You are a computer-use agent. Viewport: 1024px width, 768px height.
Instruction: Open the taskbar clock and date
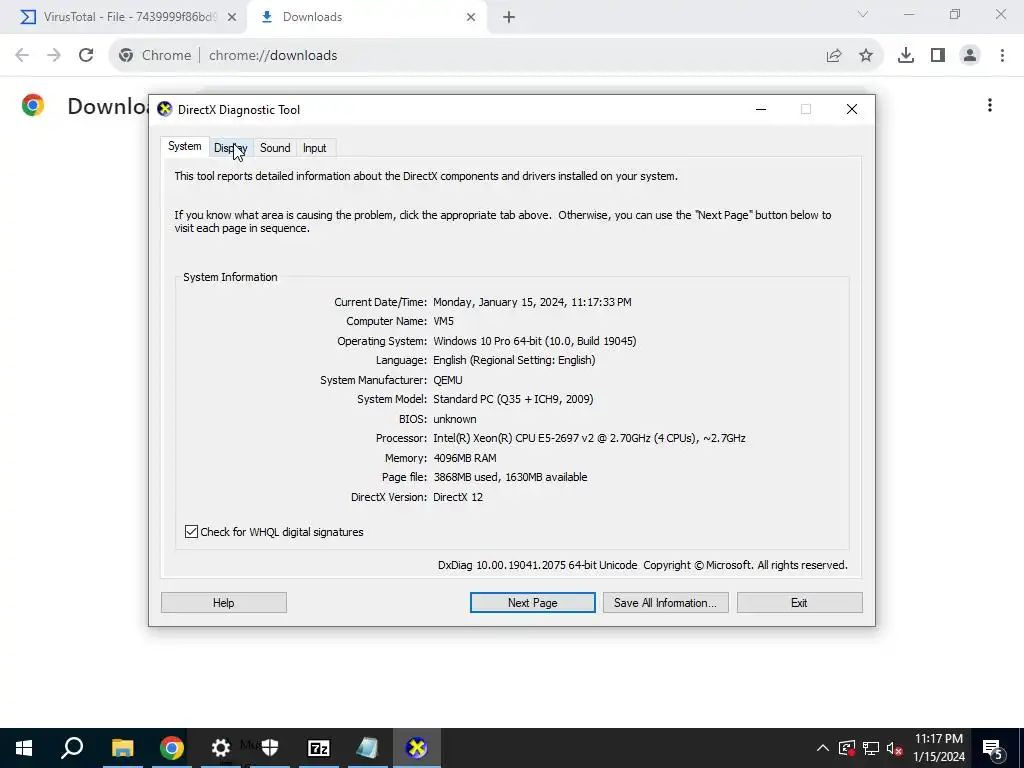click(x=938, y=748)
